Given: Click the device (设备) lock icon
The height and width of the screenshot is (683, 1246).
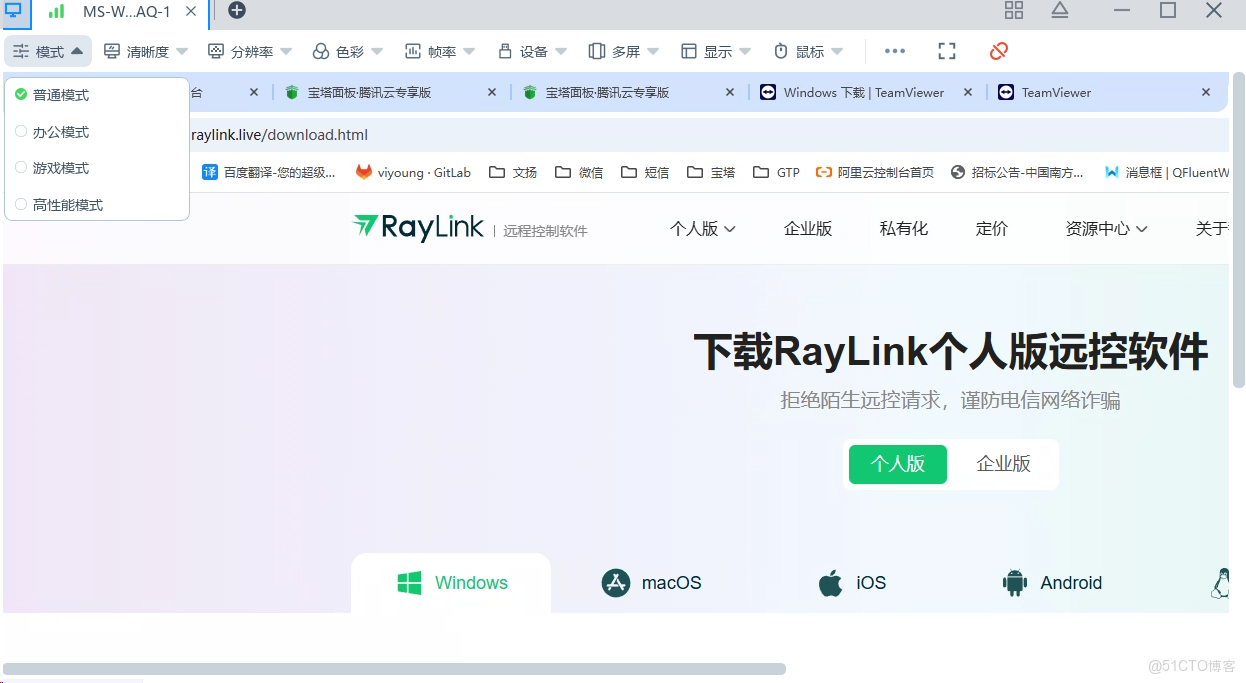Looking at the screenshot, I should click(505, 51).
